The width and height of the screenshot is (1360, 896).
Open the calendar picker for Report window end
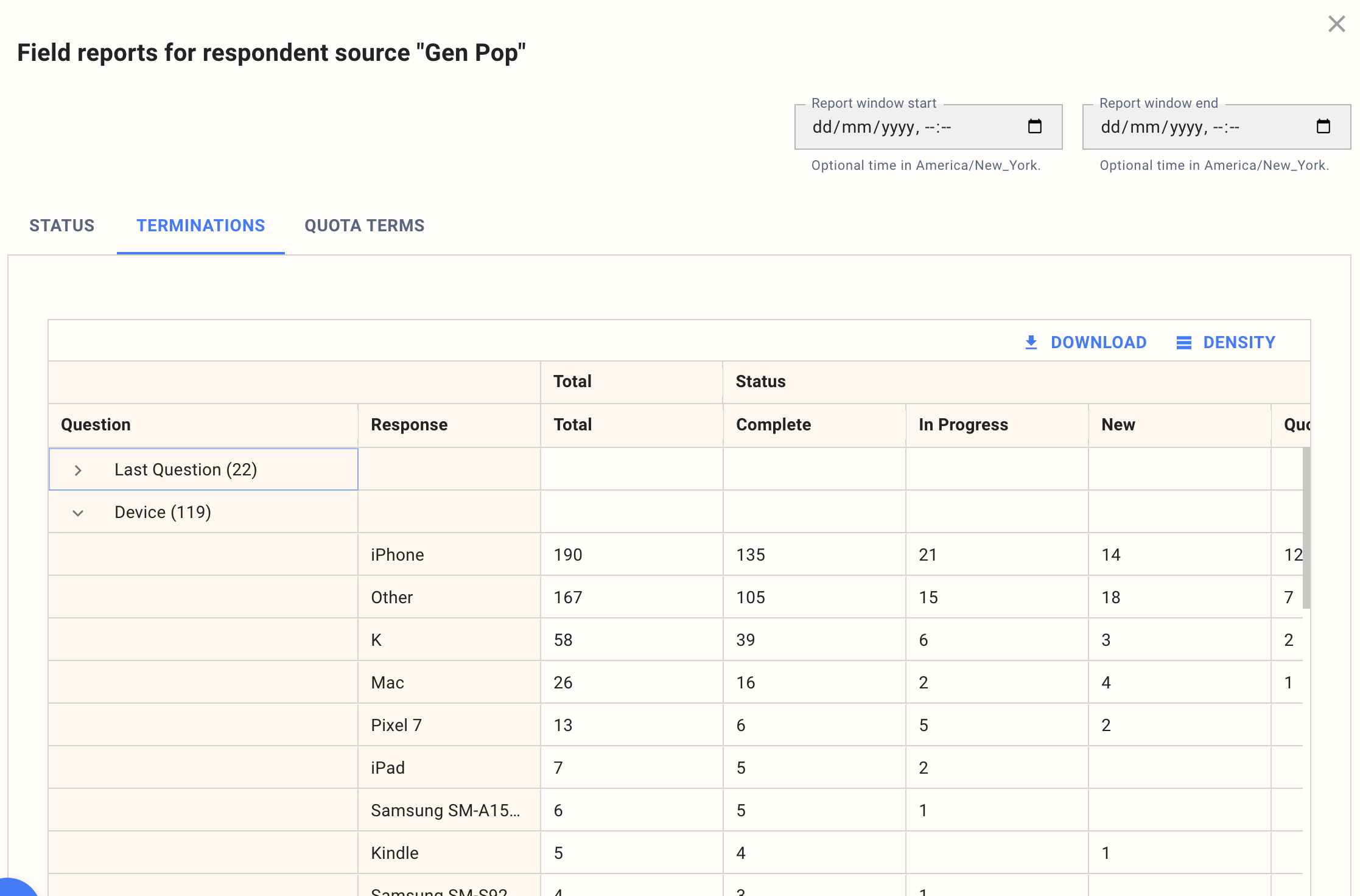1322,127
